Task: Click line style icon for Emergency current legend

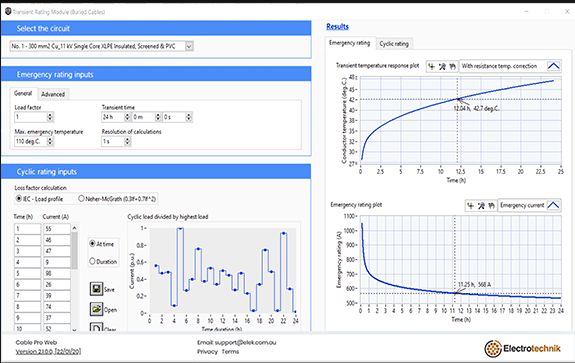Action: (x=553, y=205)
